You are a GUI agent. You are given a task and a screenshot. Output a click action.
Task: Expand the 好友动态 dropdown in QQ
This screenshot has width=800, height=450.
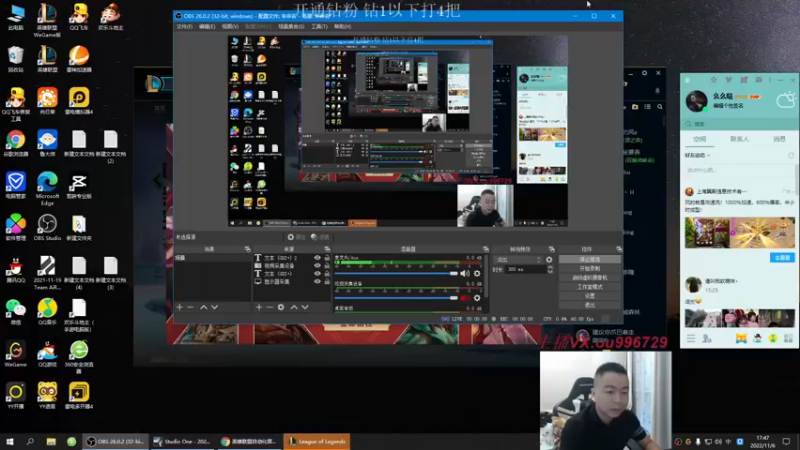709,155
